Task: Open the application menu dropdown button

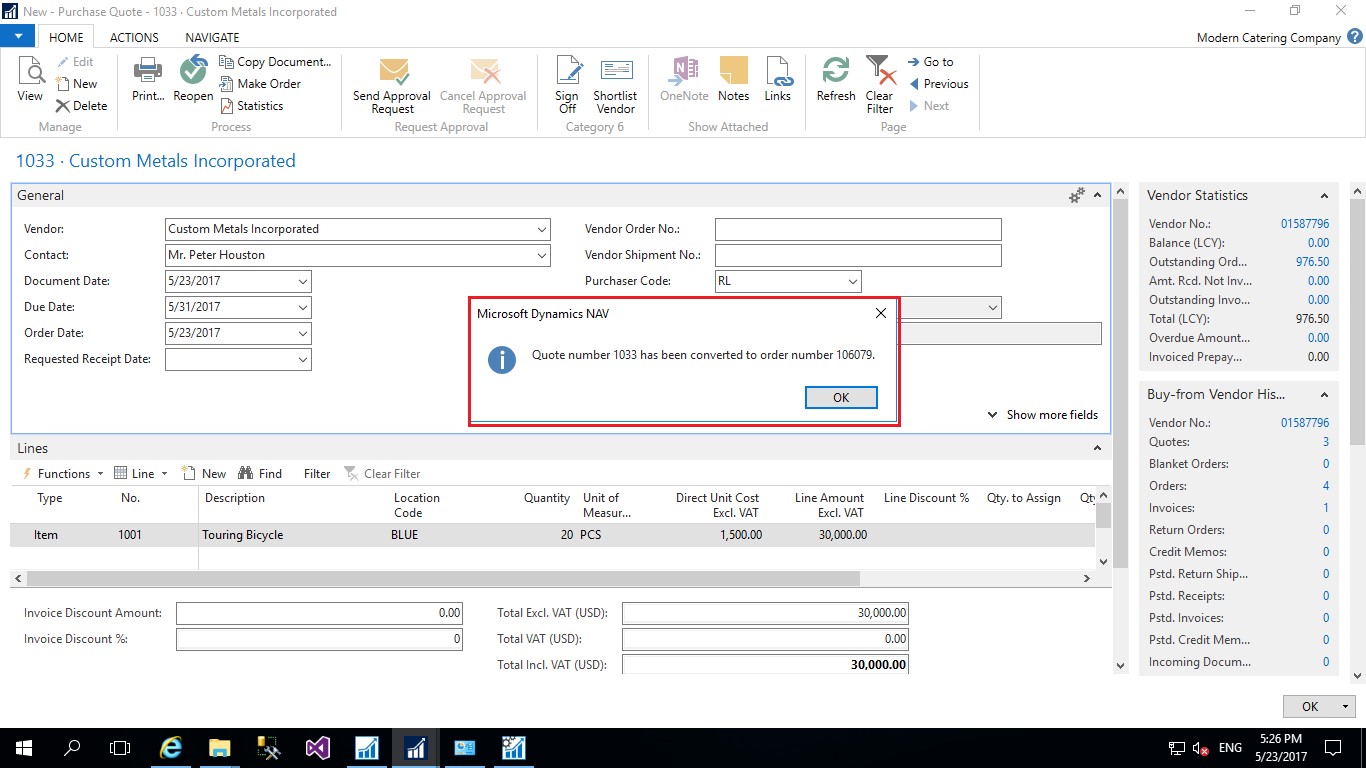Action: [x=18, y=36]
